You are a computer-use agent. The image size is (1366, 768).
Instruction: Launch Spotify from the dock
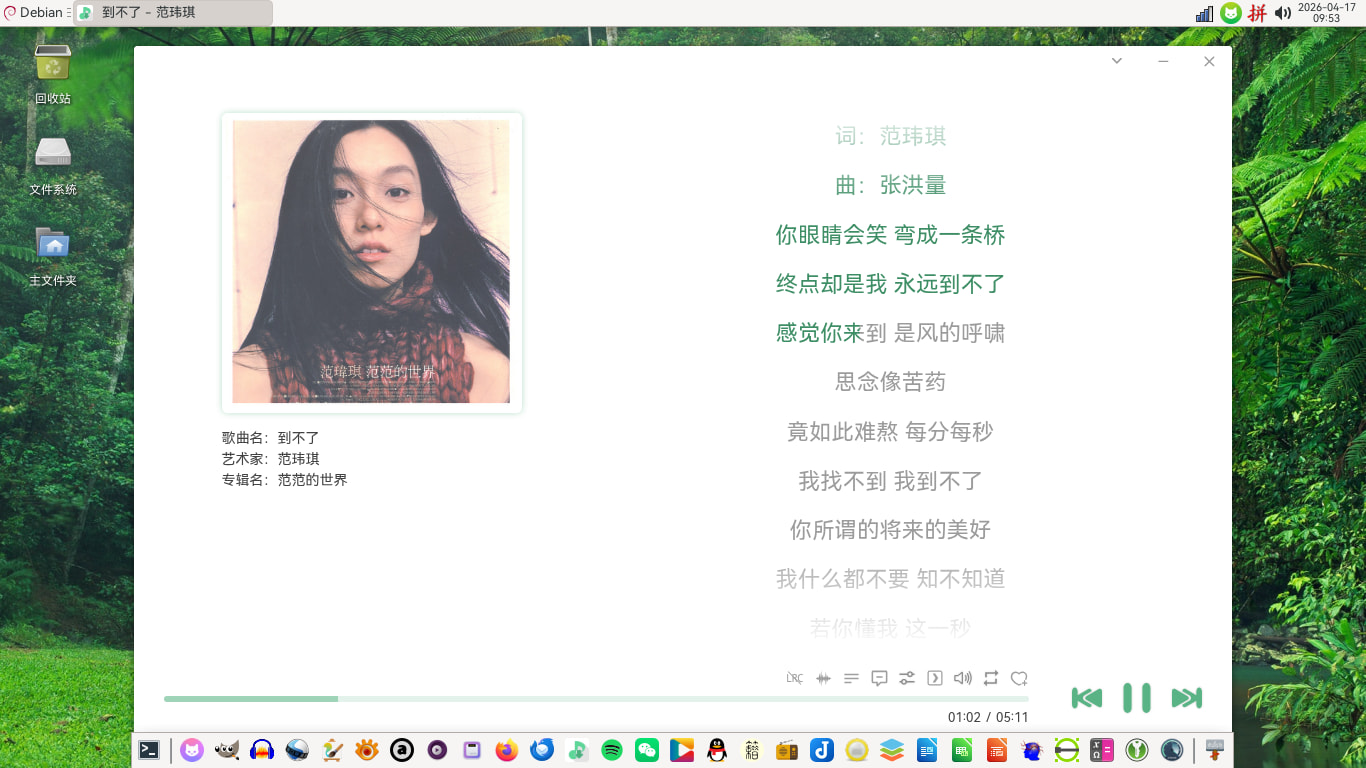(612, 750)
